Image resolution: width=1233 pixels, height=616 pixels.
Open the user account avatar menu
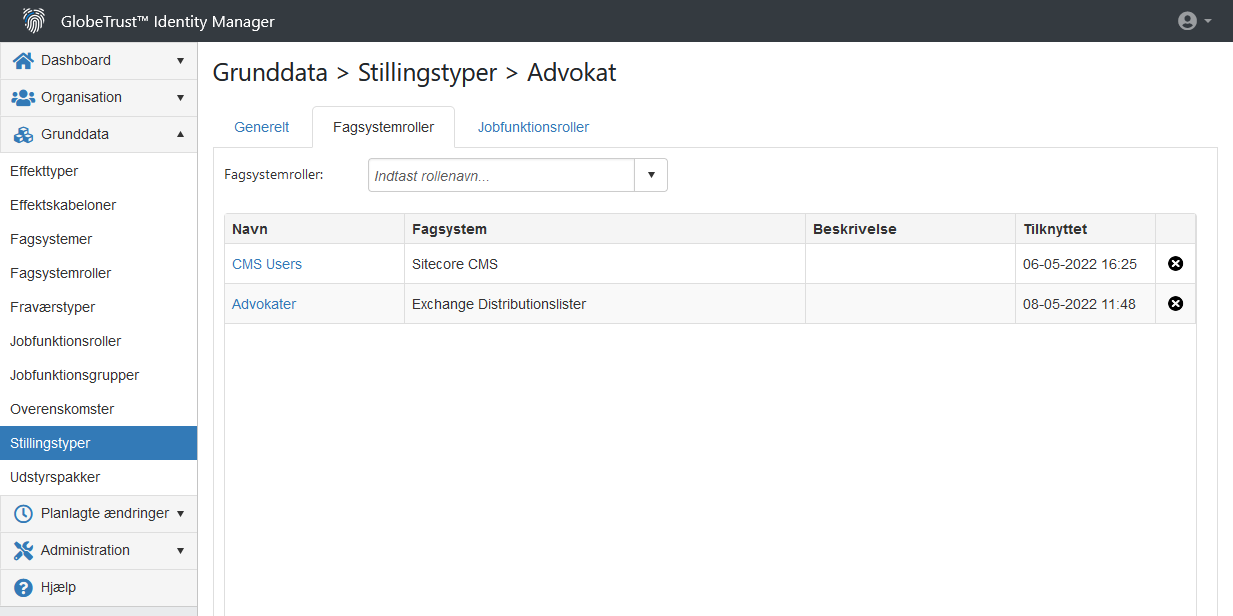(1188, 21)
